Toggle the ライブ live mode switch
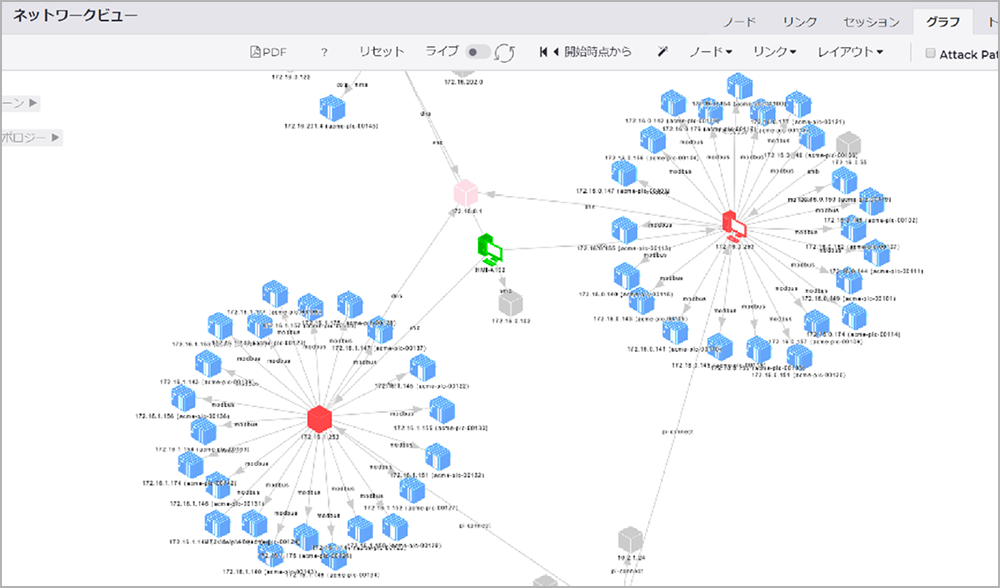The width and height of the screenshot is (1000, 588). 478,52
